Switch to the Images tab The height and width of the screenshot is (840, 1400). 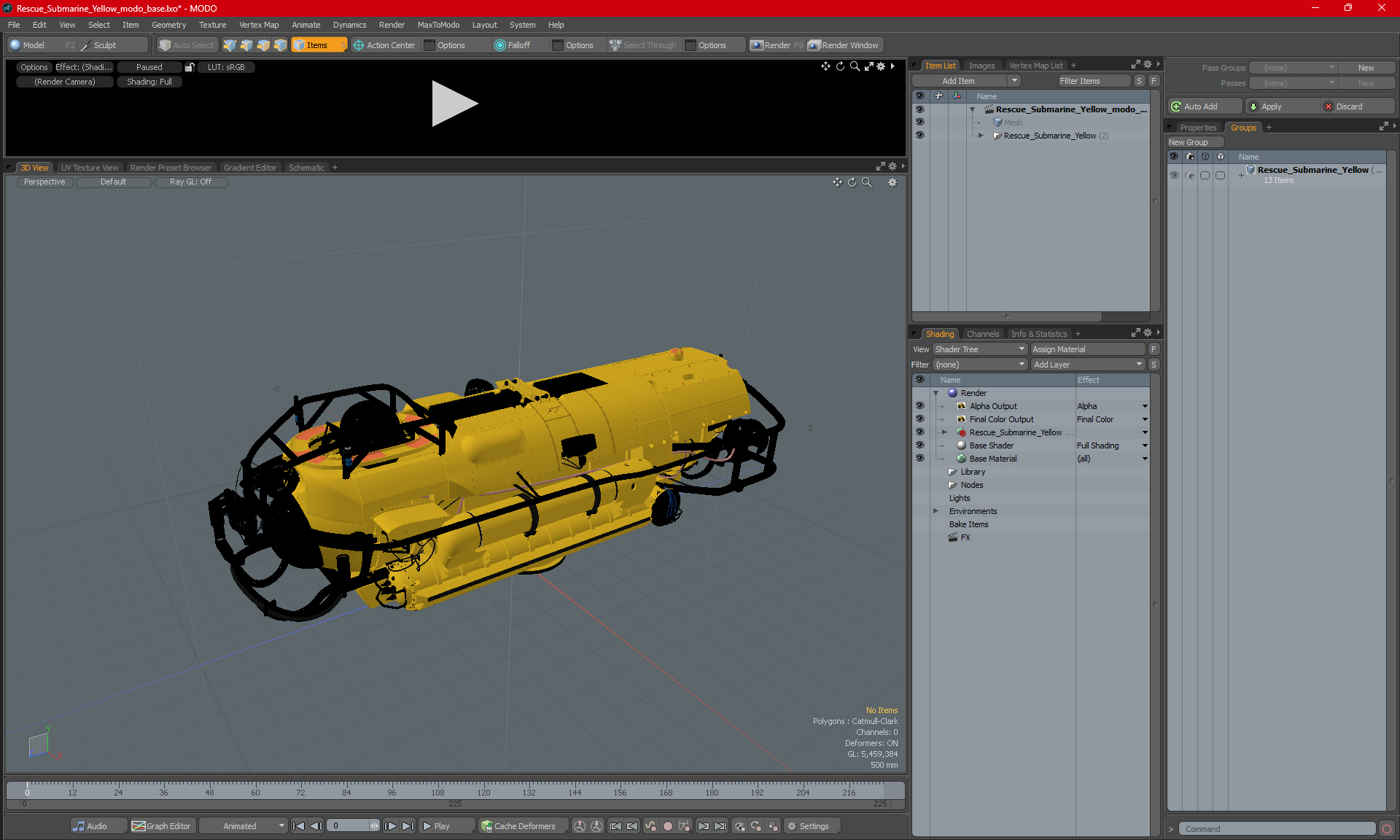click(981, 66)
